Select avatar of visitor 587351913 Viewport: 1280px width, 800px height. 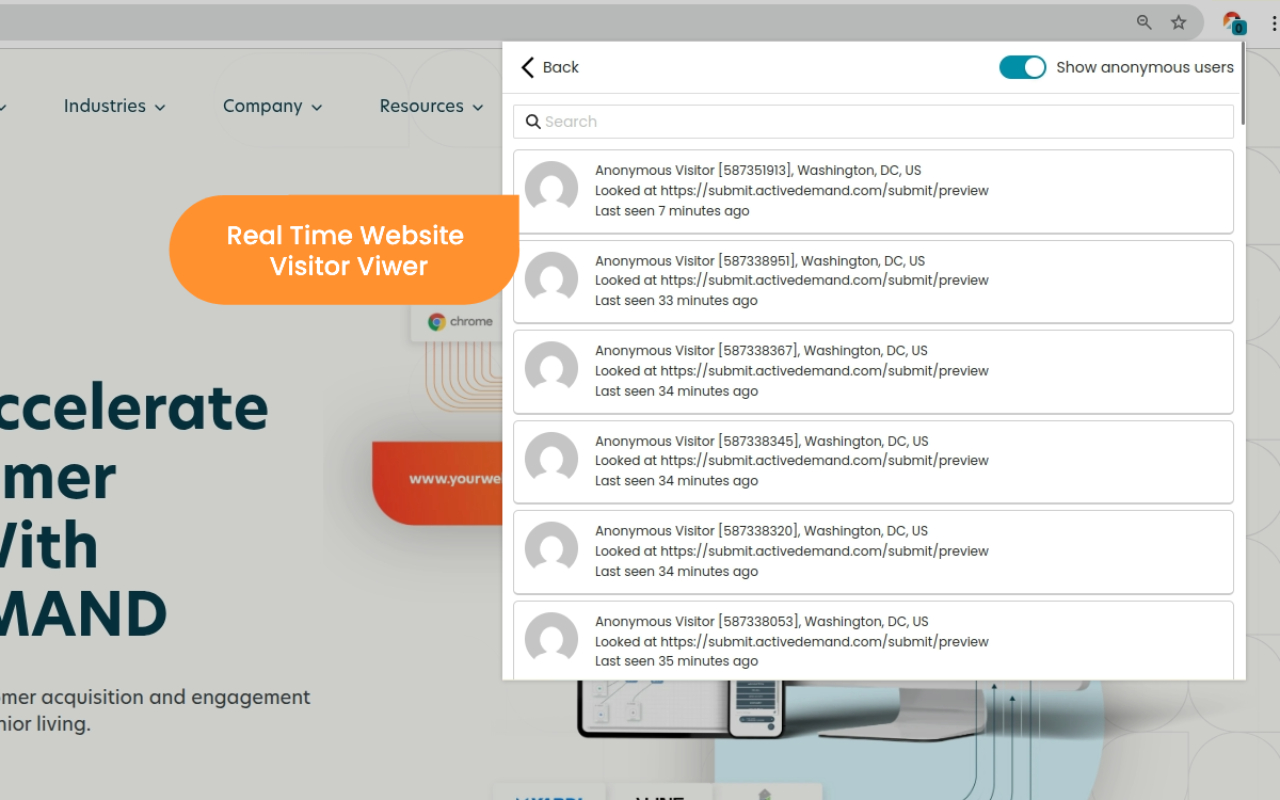(x=552, y=188)
